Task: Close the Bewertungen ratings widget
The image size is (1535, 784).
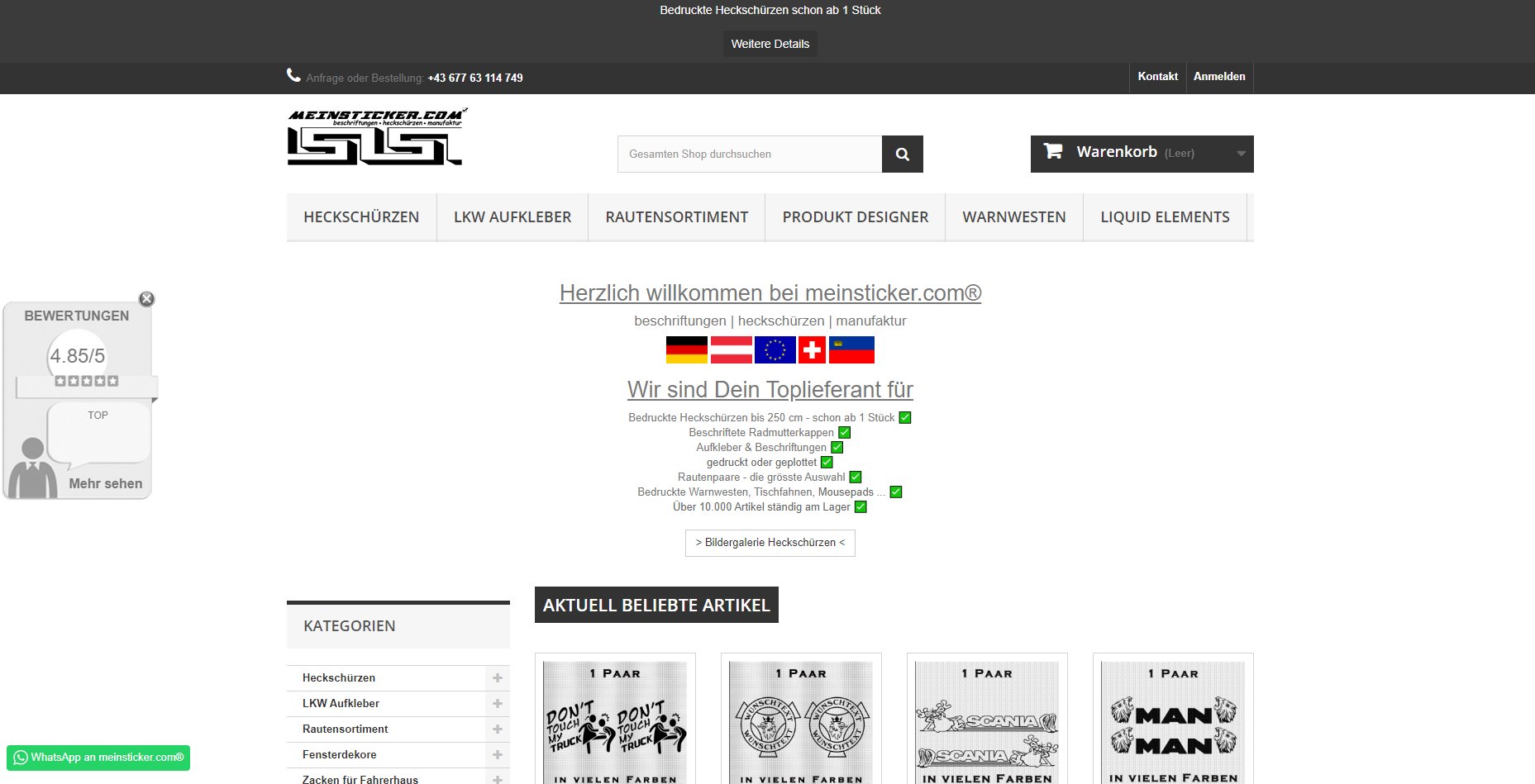Action: click(146, 299)
